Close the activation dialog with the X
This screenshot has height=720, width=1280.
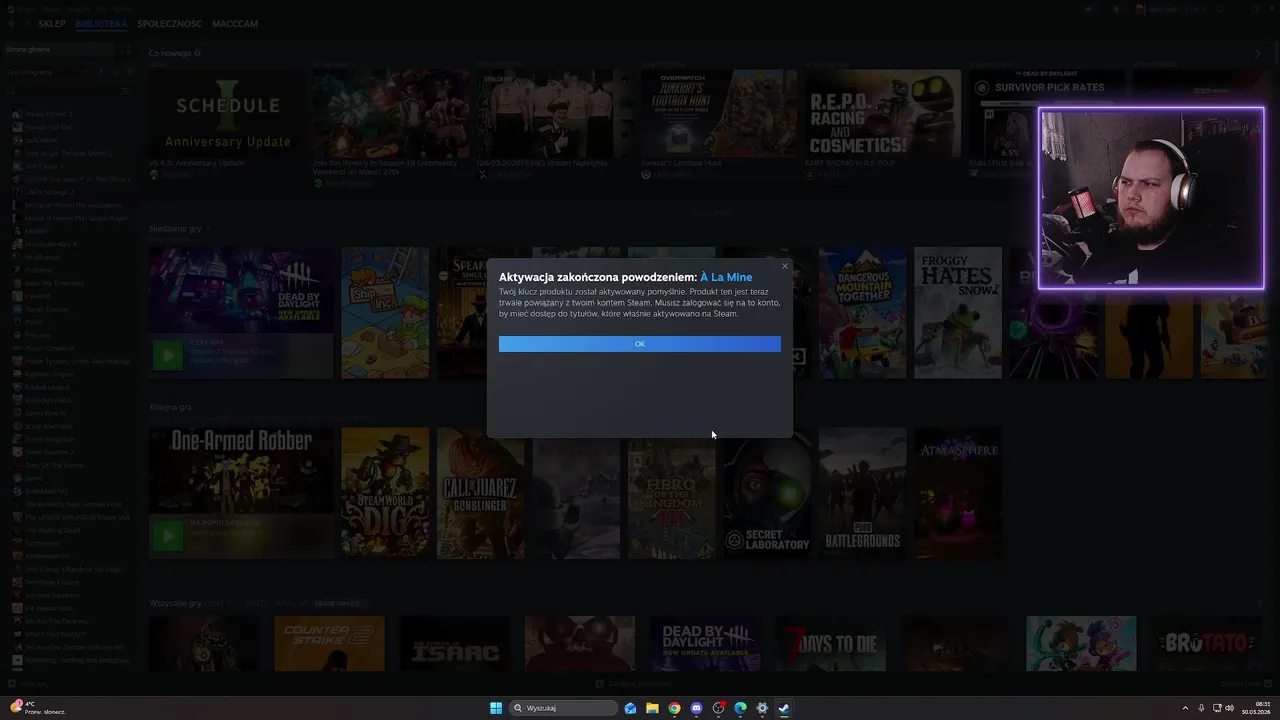784,266
